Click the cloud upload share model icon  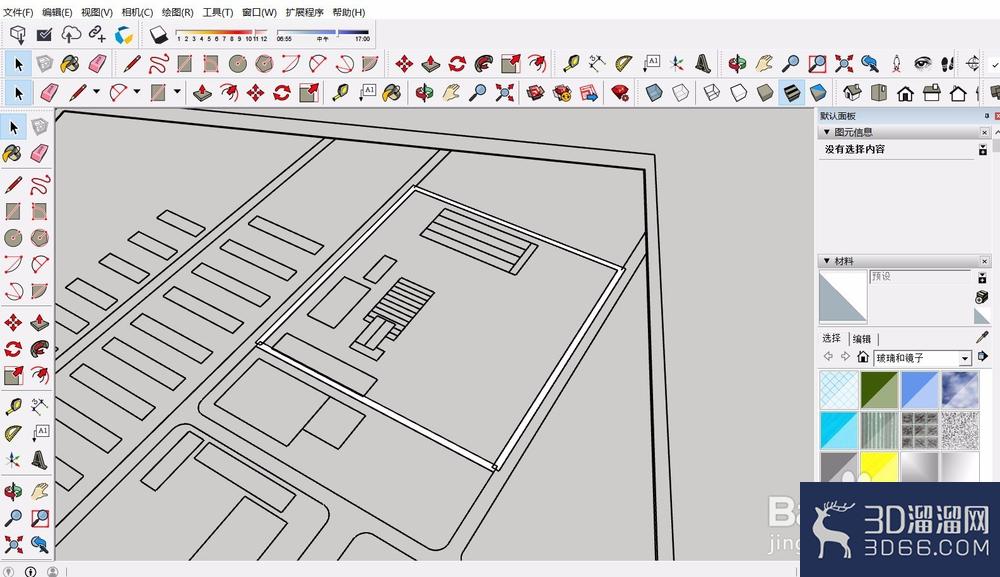71,34
